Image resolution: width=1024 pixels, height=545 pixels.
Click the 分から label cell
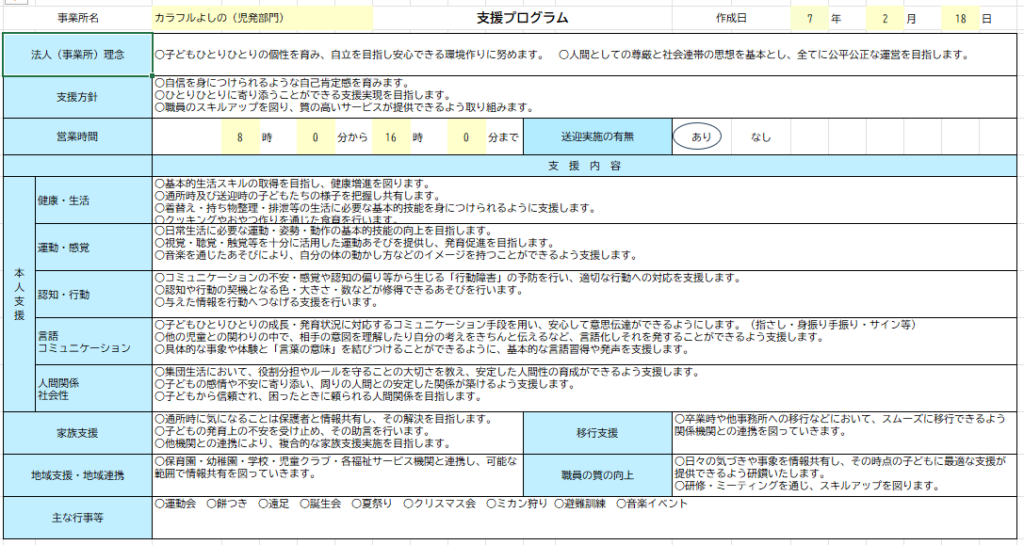tap(353, 138)
